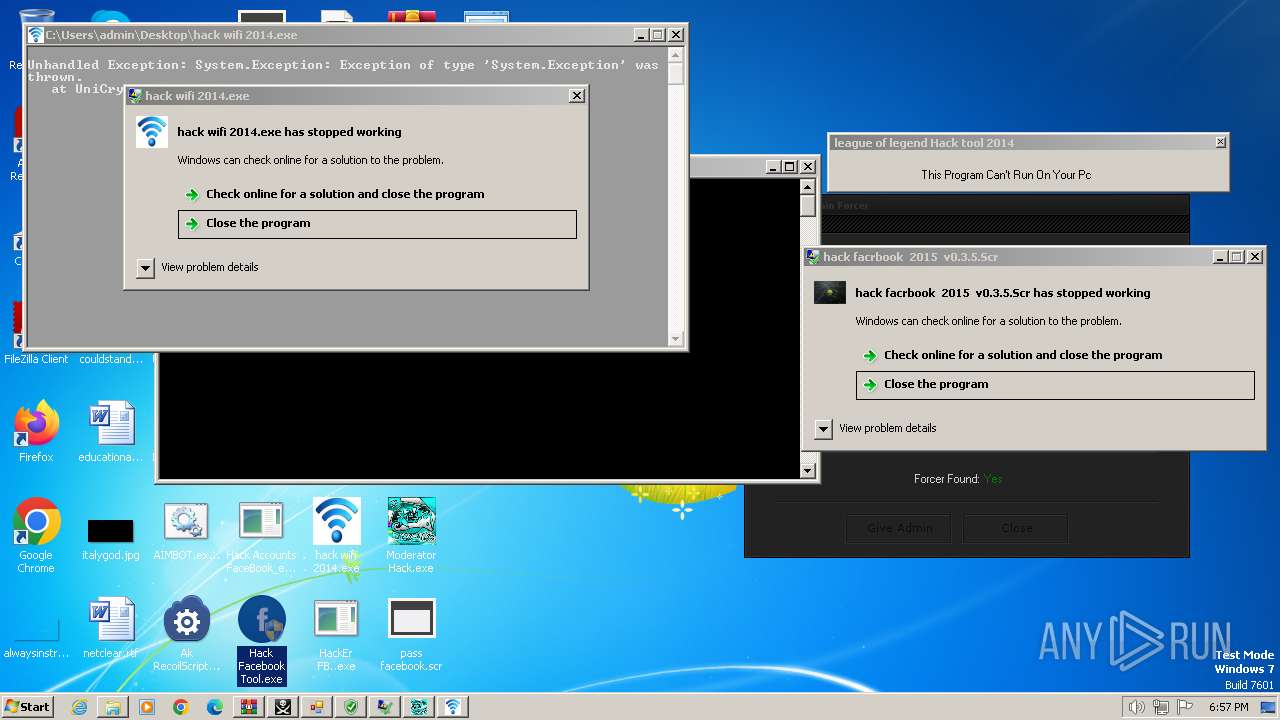The height and width of the screenshot is (720, 1280).
Task: Expand View problem details in hack facrbook dialog
Action: 876,428
